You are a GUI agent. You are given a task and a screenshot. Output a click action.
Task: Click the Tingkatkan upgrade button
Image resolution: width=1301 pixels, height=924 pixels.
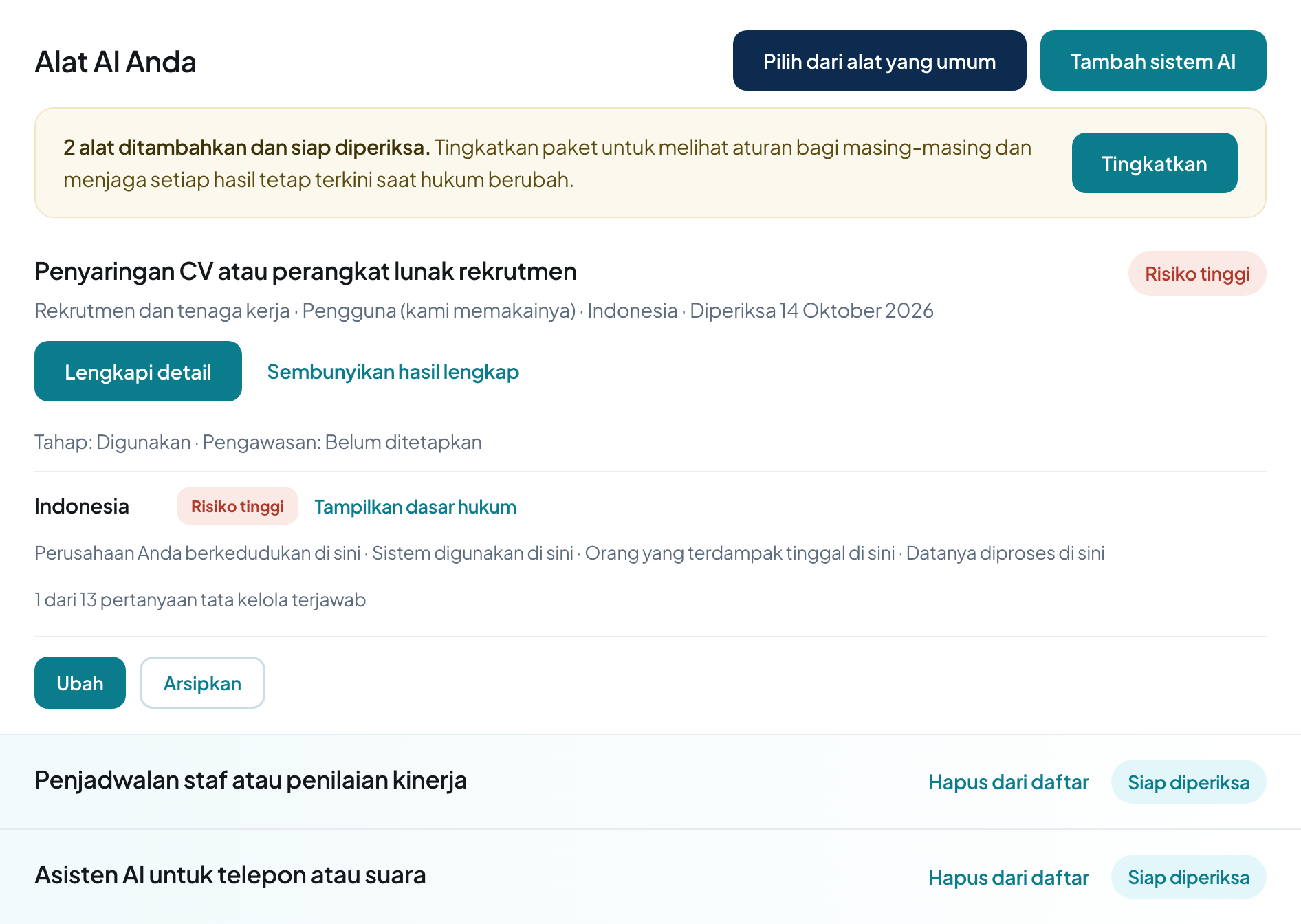(x=1155, y=163)
